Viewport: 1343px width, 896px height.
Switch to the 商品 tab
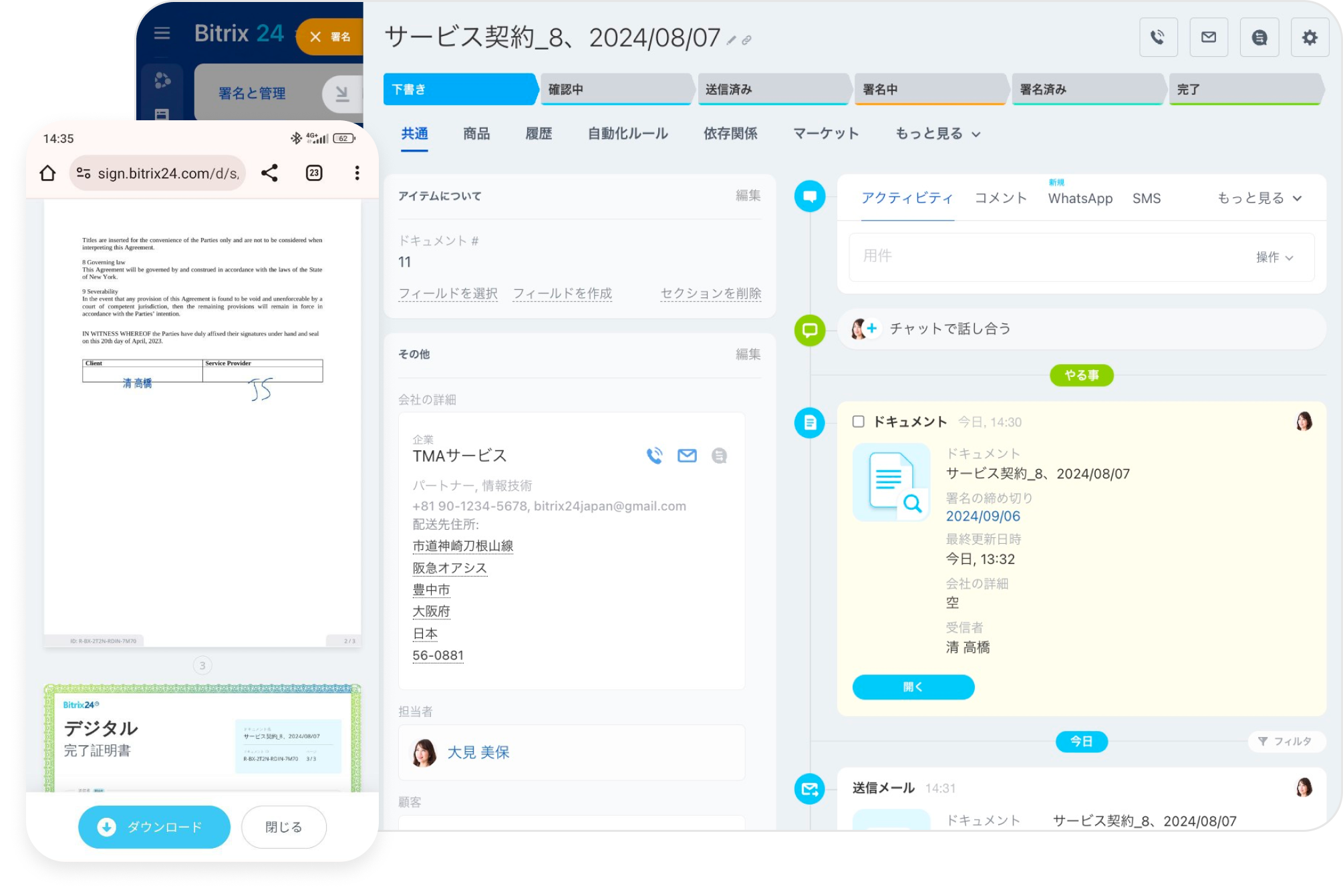pos(476,134)
